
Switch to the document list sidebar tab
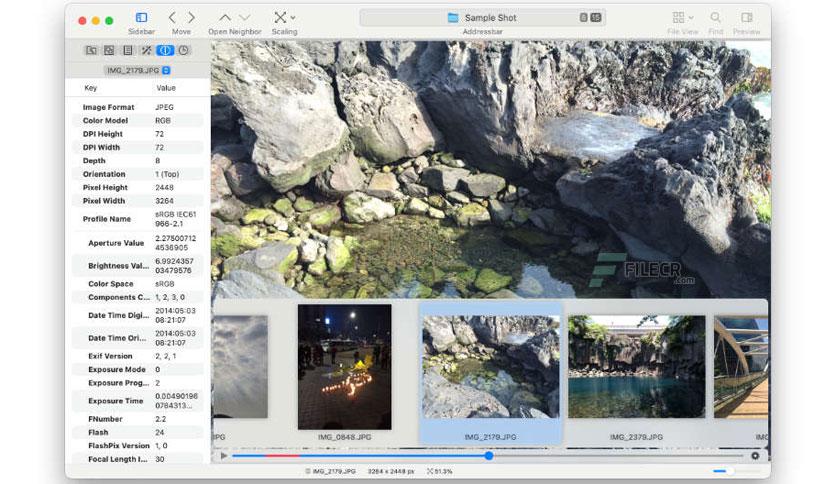tap(127, 50)
